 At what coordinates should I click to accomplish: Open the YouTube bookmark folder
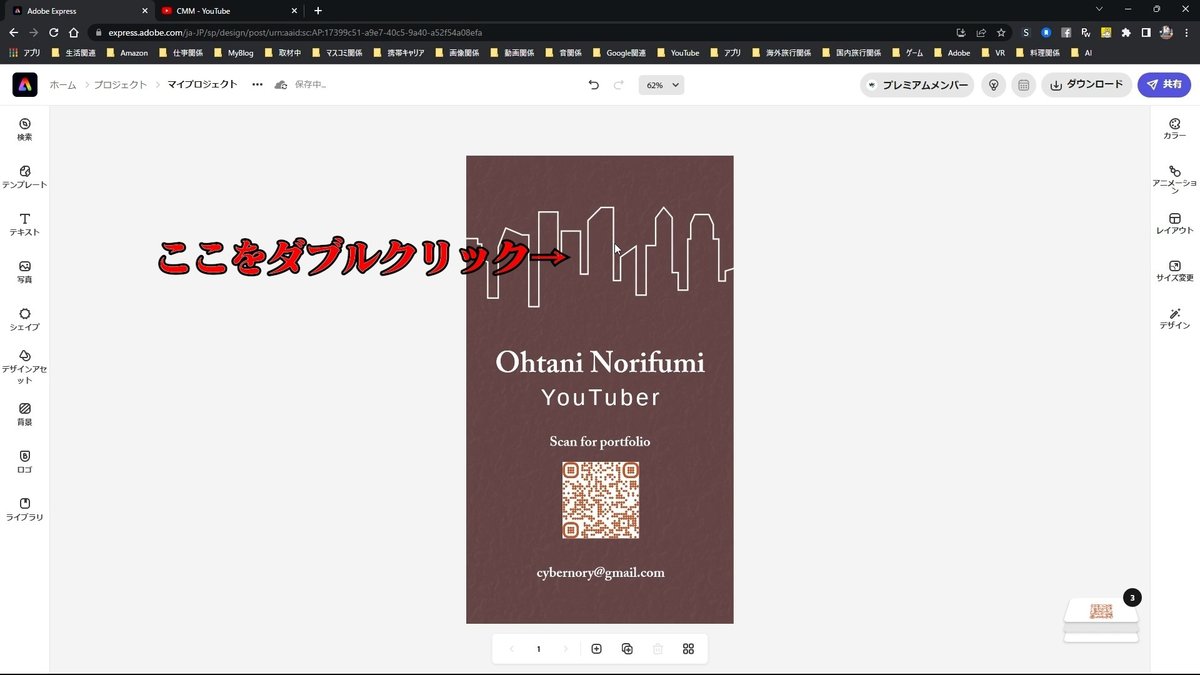click(677, 52)
